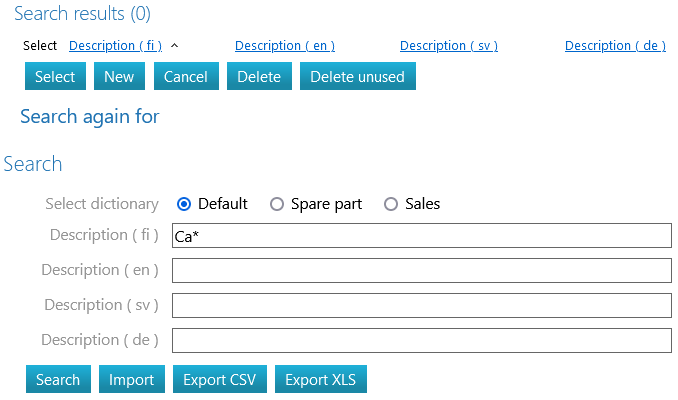Choose the Spare part dictionary option
The image size is (678, 400).
(277, 204)
